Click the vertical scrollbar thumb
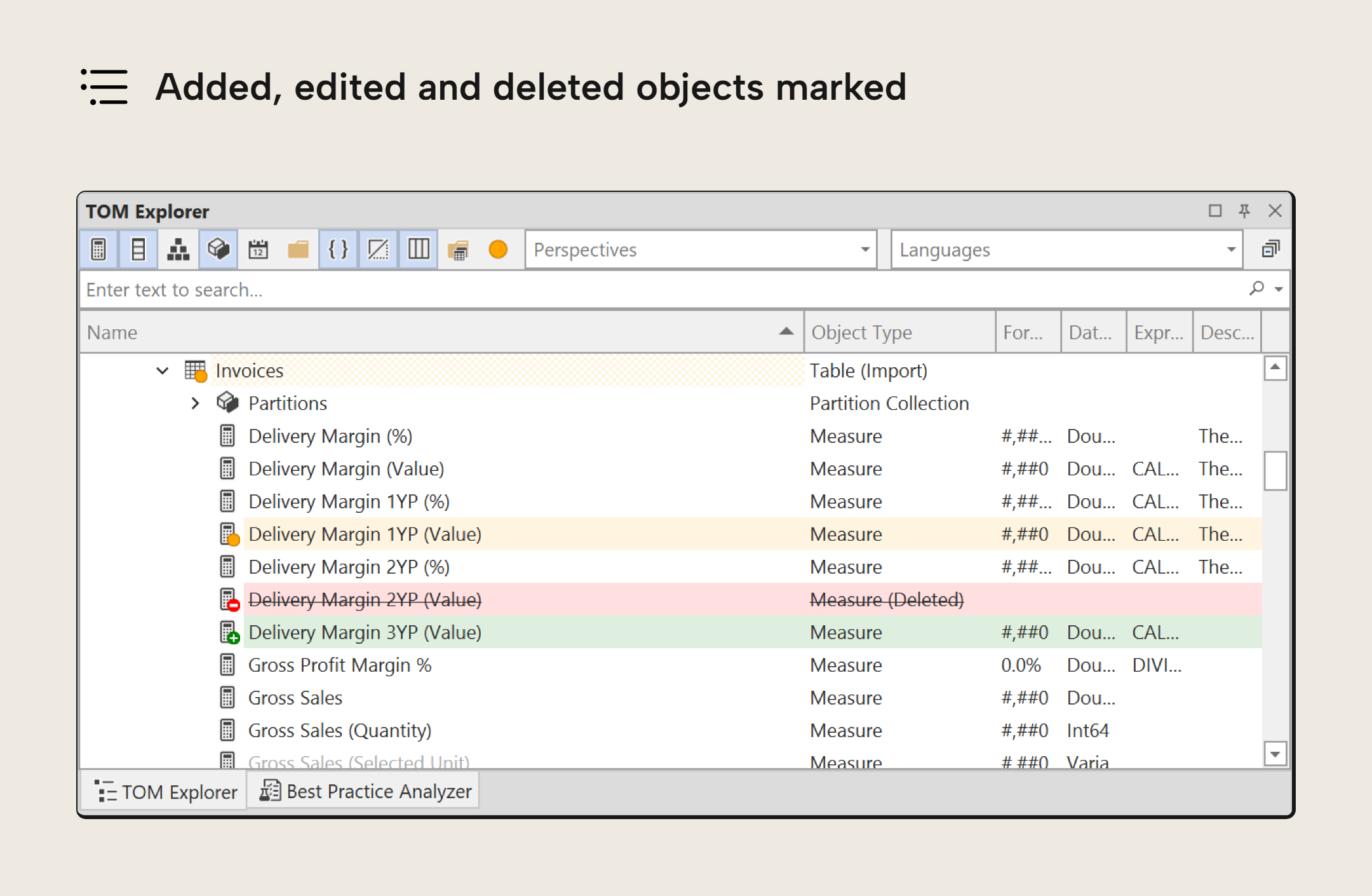 click(x=1275, y=471)
